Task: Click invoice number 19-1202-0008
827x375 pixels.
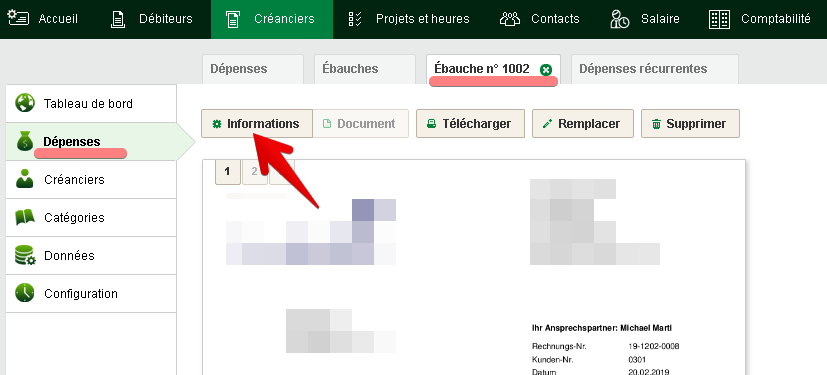Action: tap(653, 347)
